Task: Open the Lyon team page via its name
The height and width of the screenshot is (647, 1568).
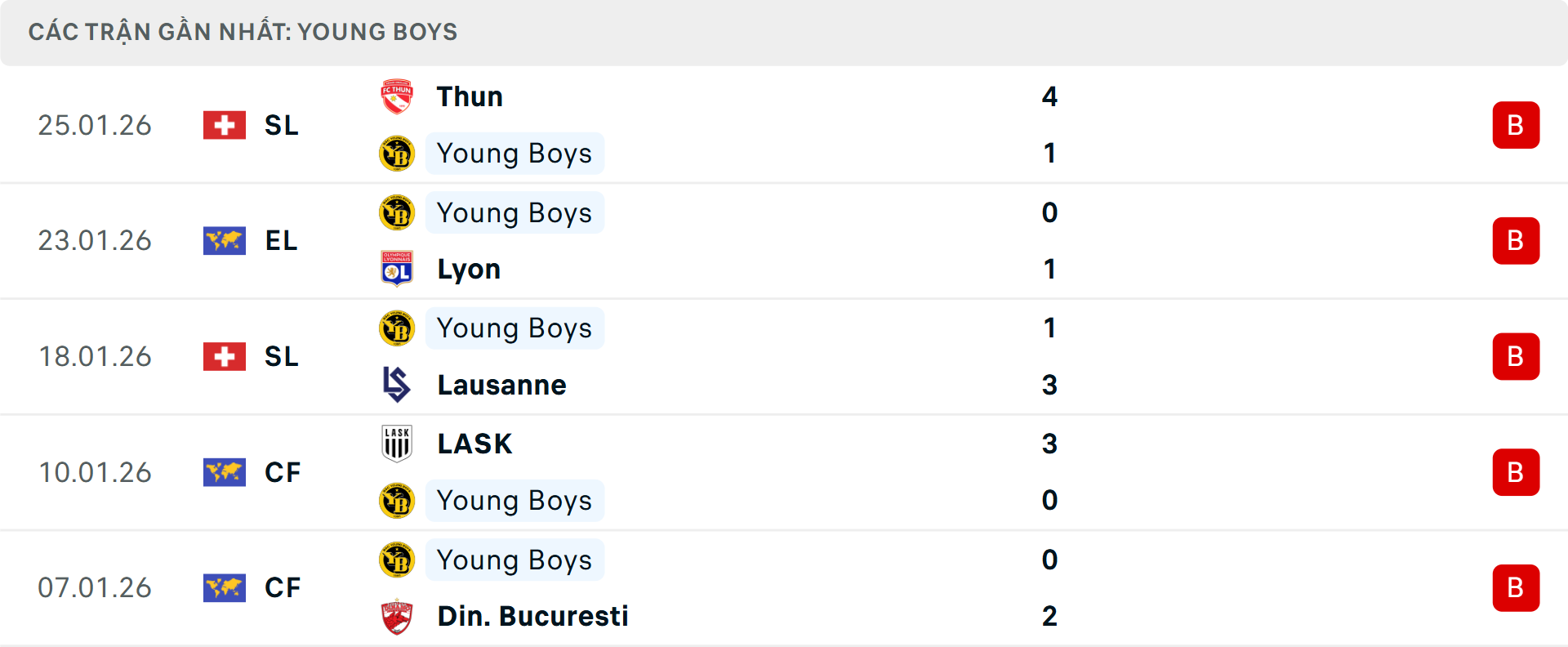Action: pyautogui.click(x=468, y=269)
